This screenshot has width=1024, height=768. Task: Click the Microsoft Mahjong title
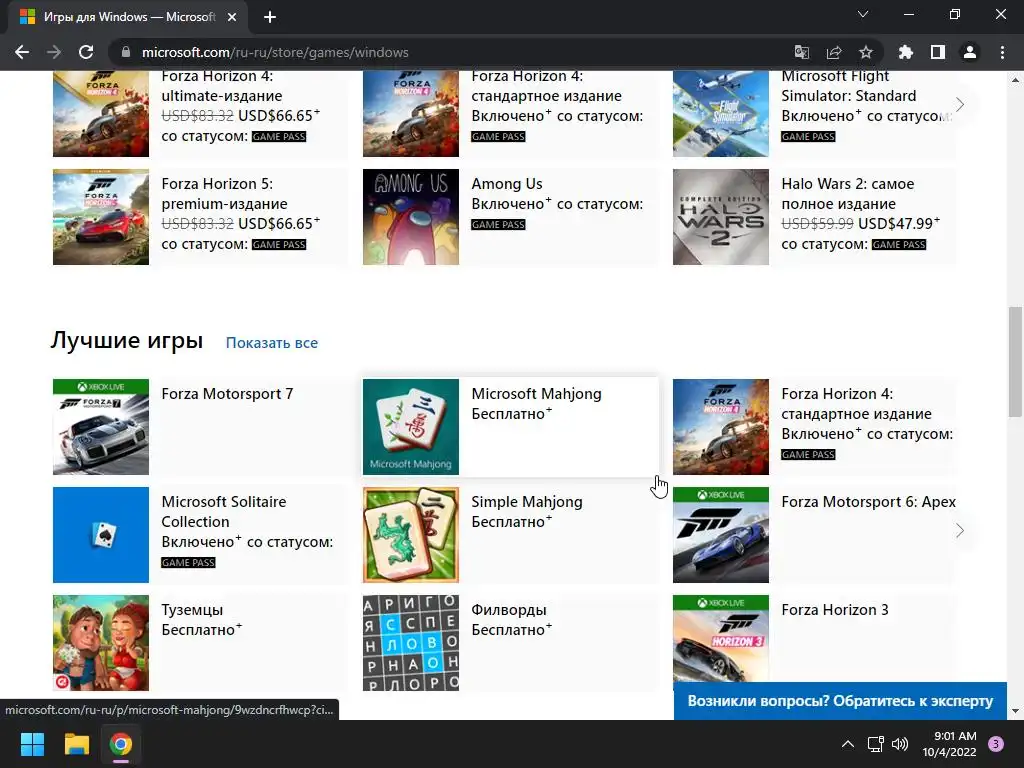point(536,394)
